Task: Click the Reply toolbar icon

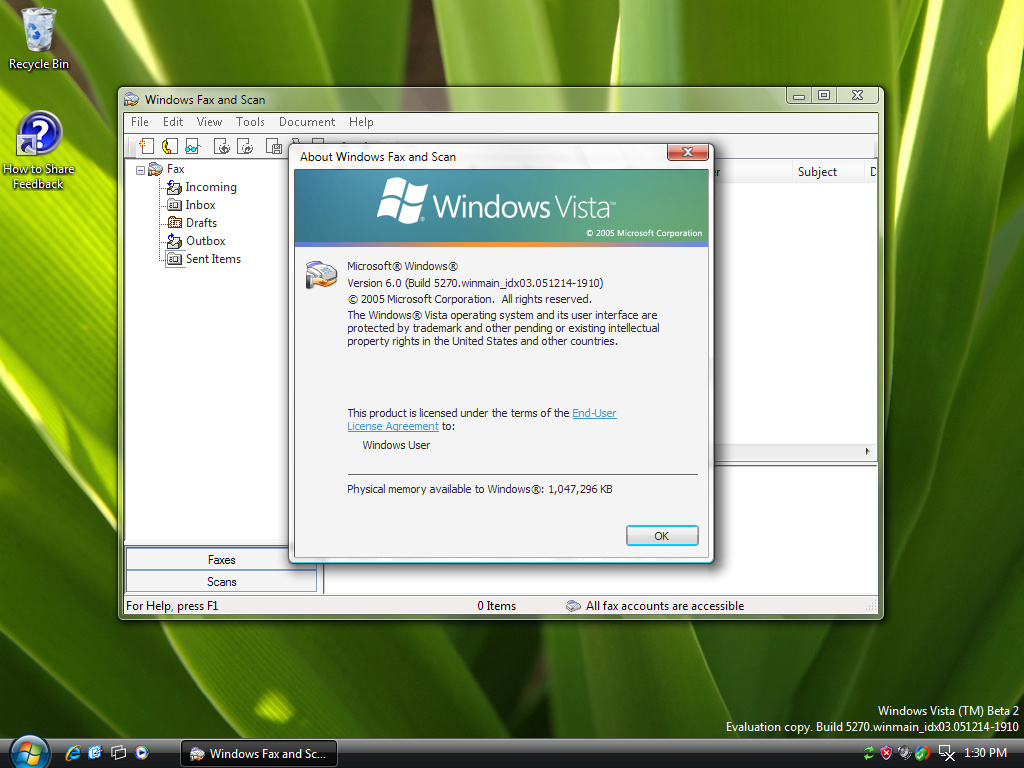Action: coord(221,146)
